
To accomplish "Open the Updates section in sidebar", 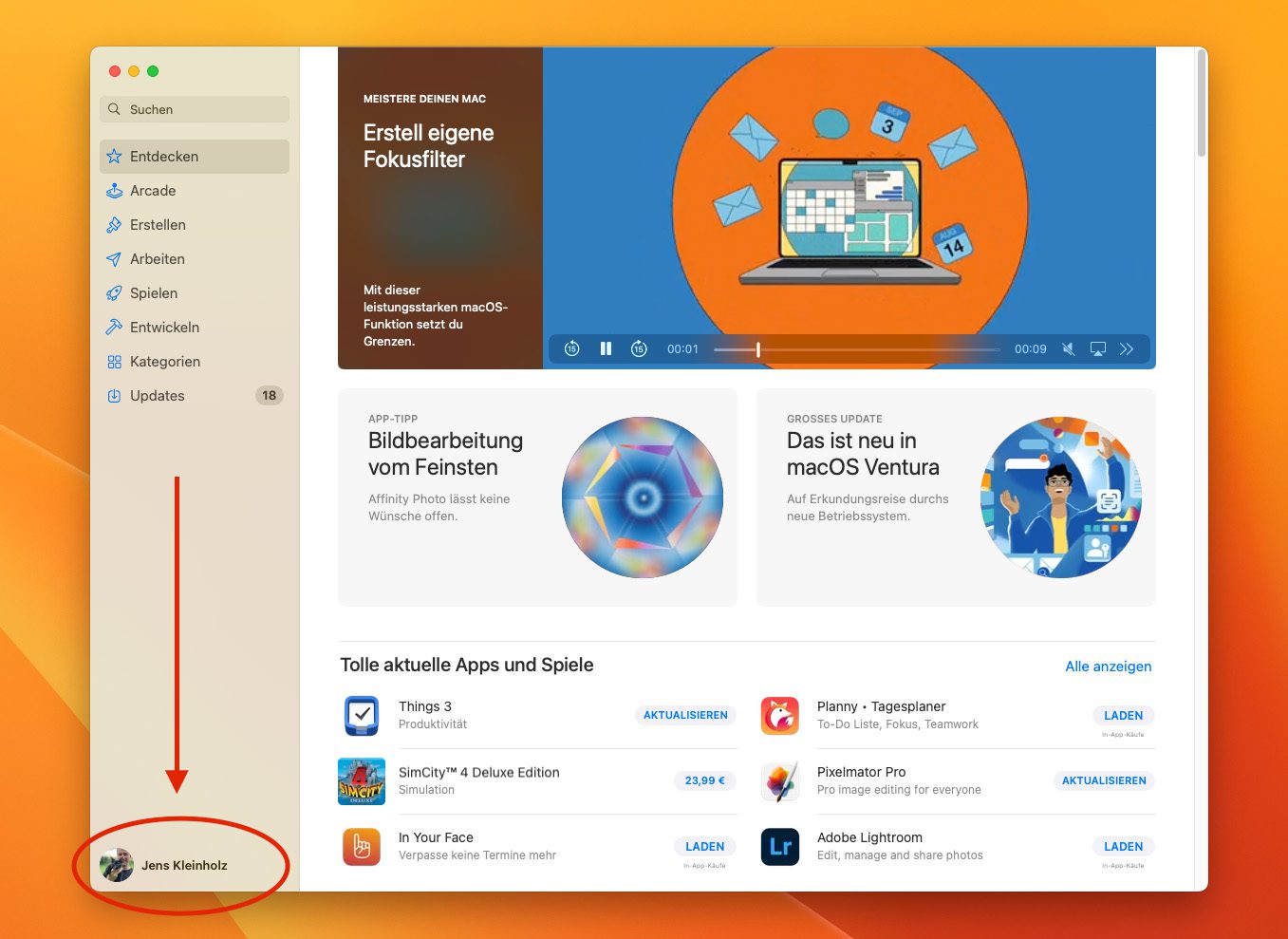I will tap(158, 396).
